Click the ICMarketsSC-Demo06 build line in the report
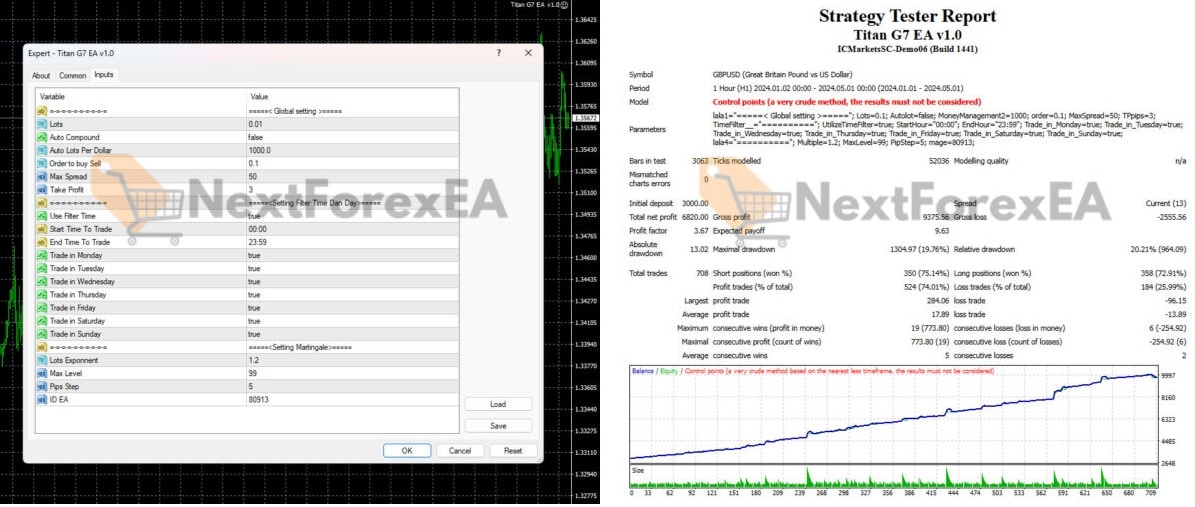The image size is (1195, 507). point(907,49)
